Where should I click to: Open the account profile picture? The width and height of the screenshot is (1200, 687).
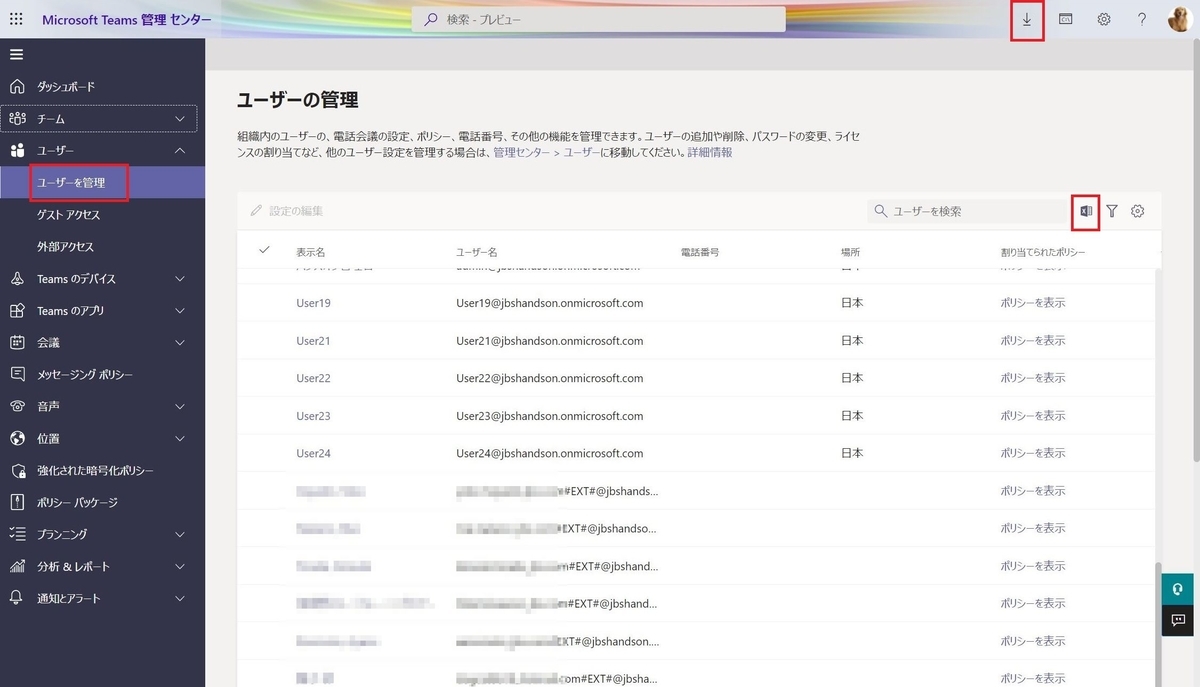click(x=1180, y=19)
